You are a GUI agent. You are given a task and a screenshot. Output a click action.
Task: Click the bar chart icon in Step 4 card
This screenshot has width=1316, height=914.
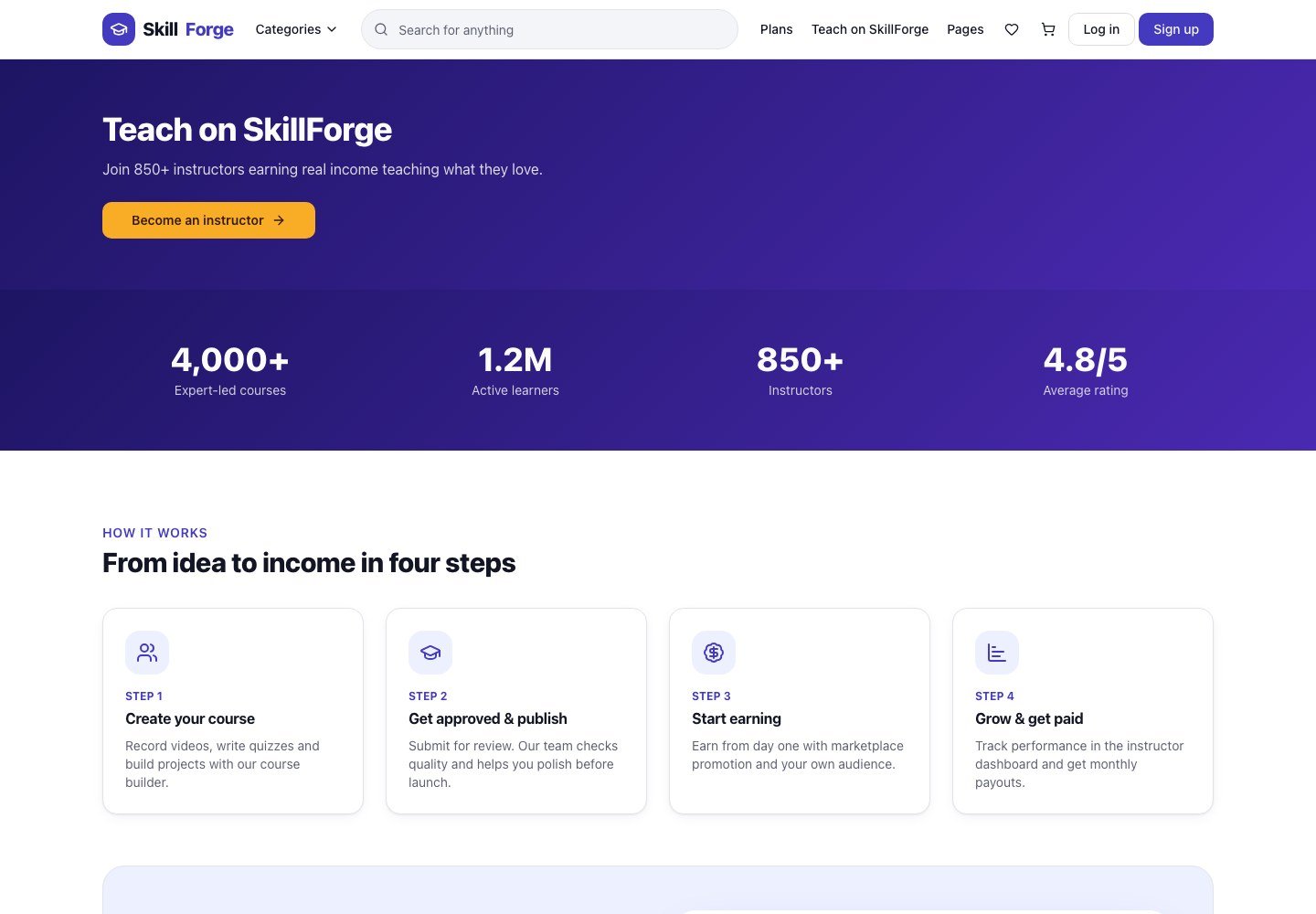997,653
